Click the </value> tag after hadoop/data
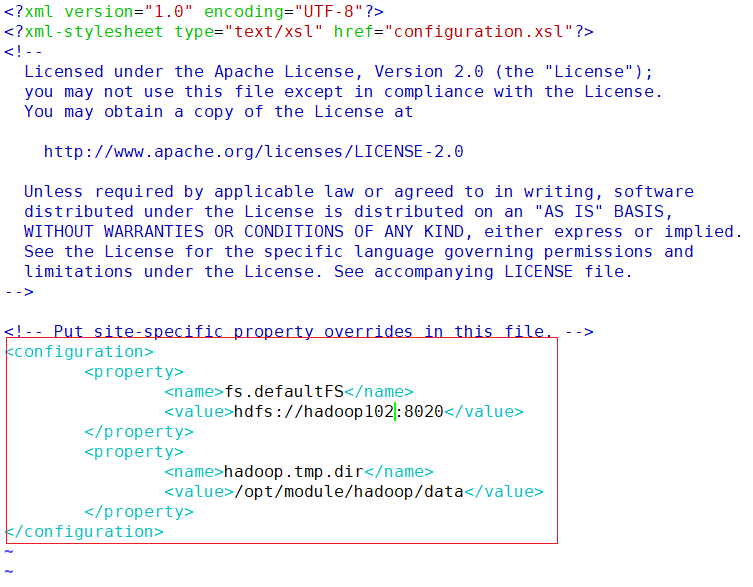 pyautogui.click(x=504, y=492)
